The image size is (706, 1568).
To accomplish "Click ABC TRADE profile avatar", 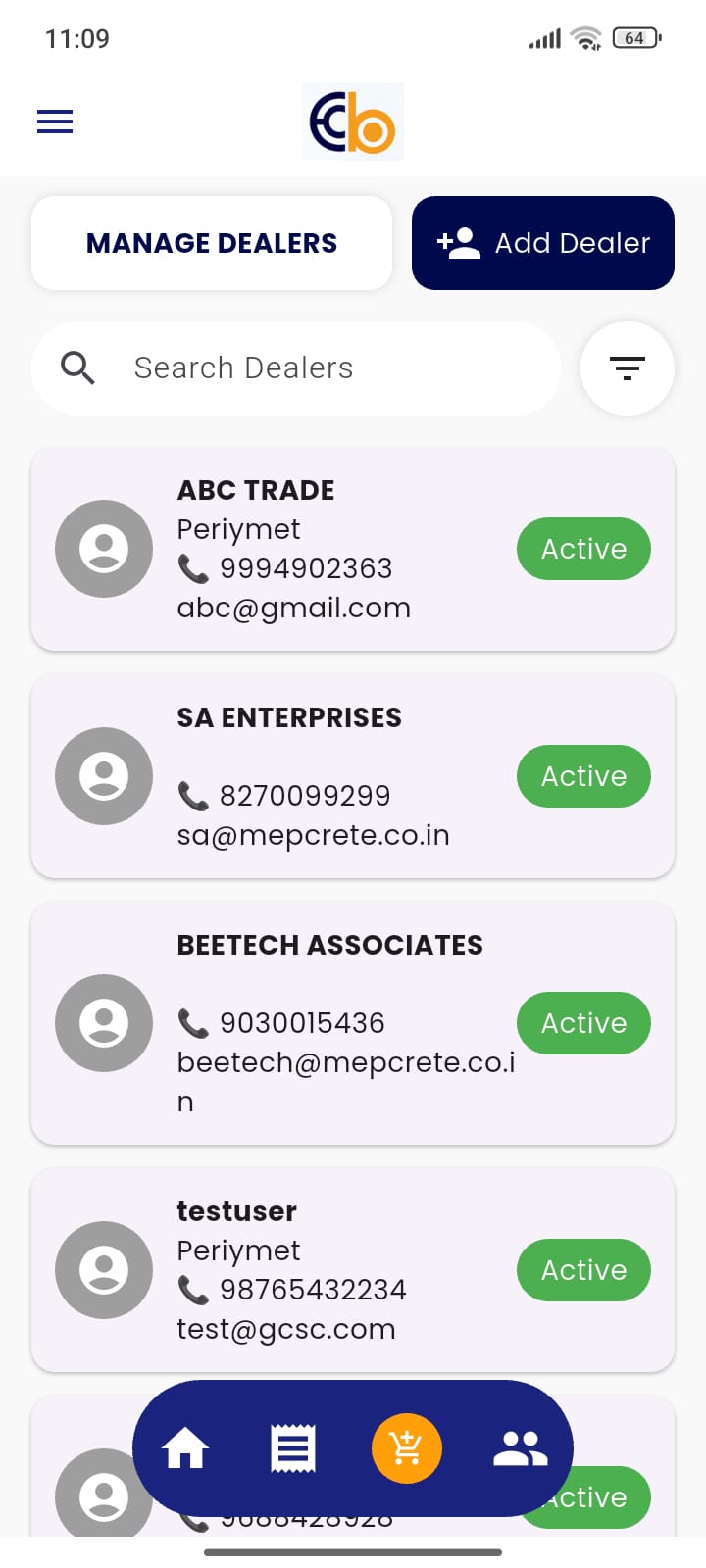I will point(104,549).
